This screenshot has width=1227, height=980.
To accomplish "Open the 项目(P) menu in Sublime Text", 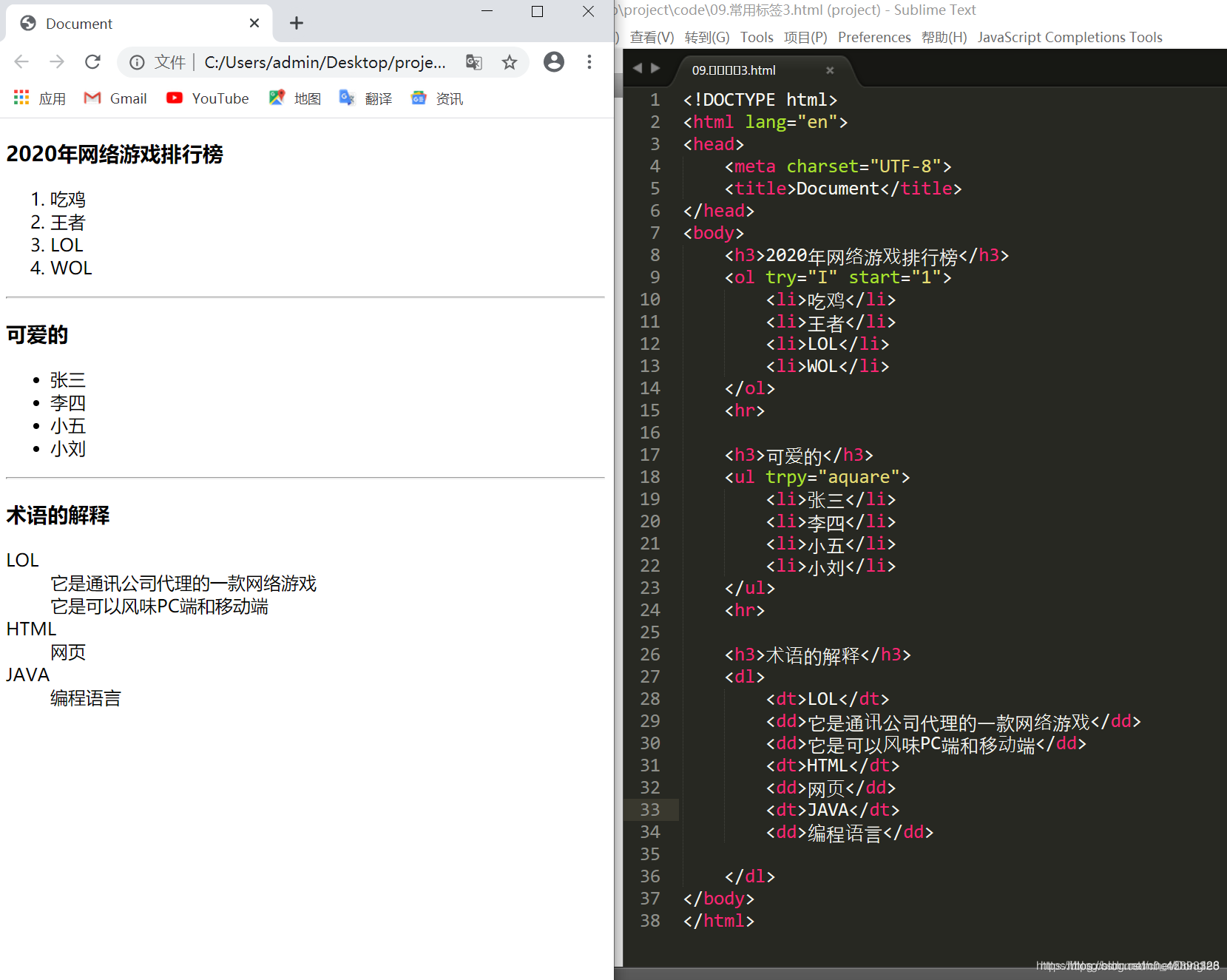I will (x=805, y=37).
